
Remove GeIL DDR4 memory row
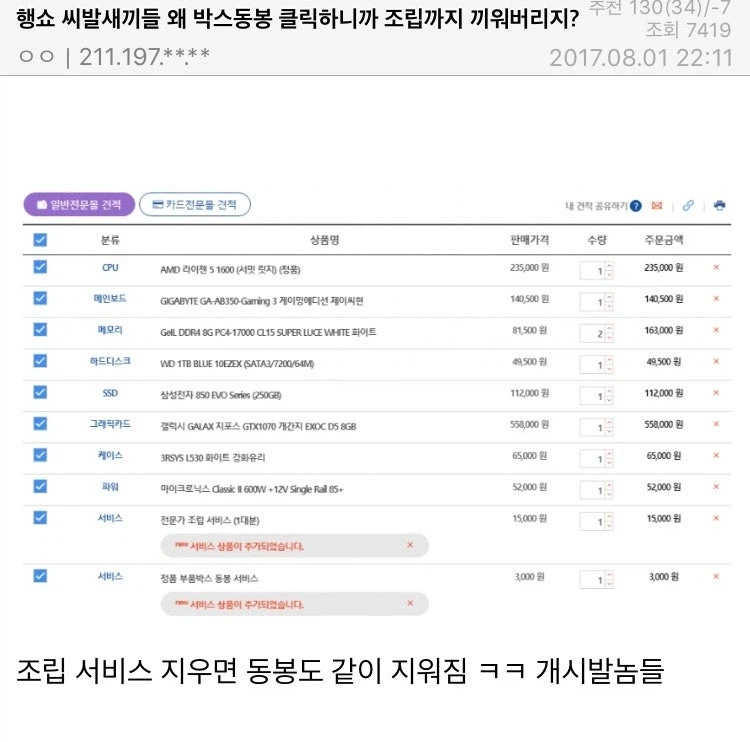(x=716, y=330)
